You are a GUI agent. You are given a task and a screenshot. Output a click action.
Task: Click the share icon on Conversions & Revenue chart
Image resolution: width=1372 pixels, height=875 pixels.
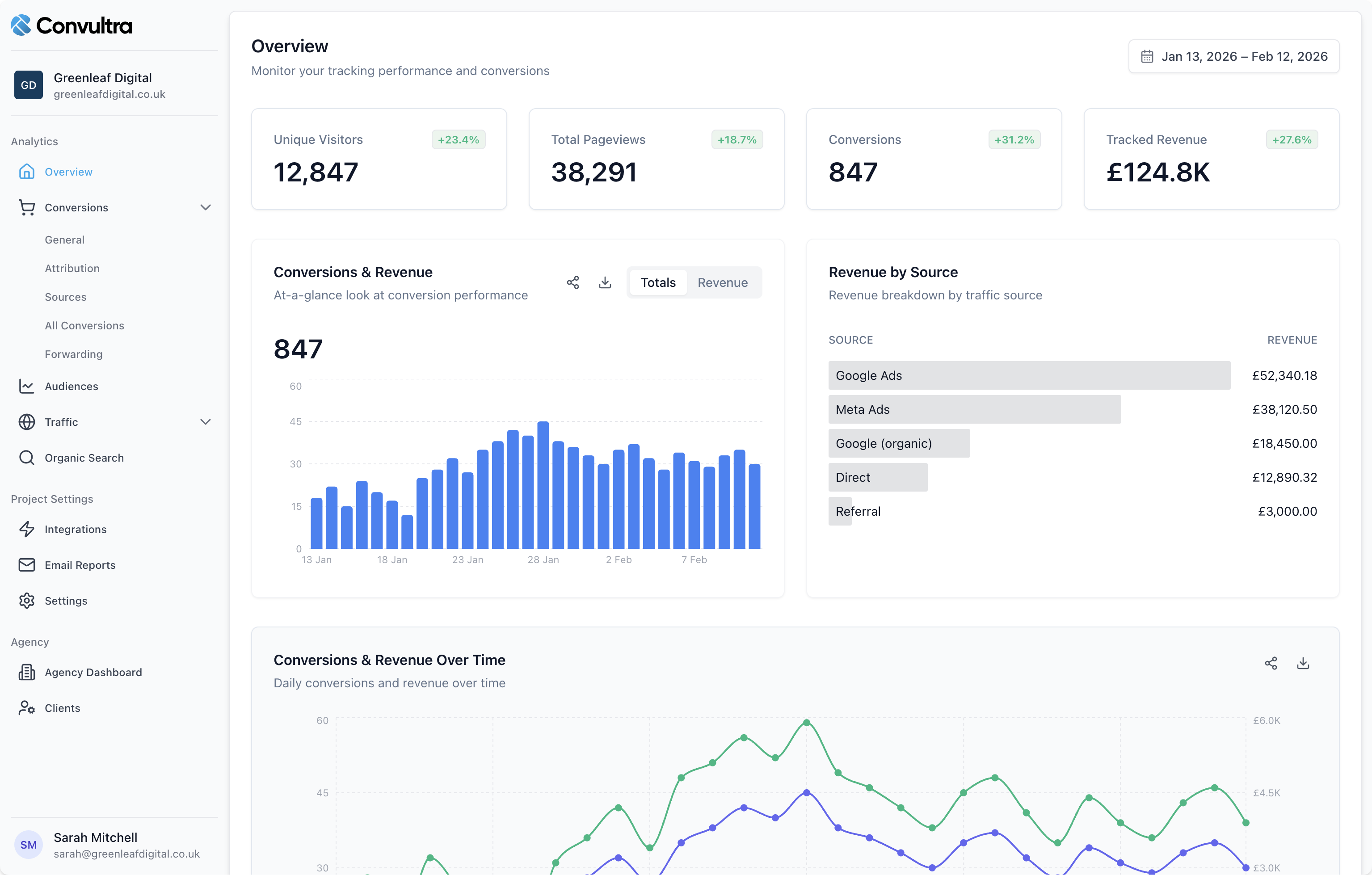pos(572,282)
